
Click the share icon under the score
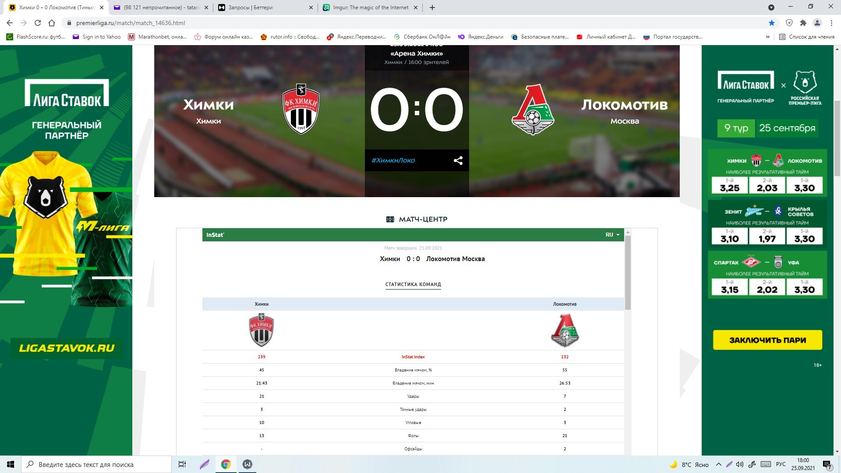coord(458,160)
